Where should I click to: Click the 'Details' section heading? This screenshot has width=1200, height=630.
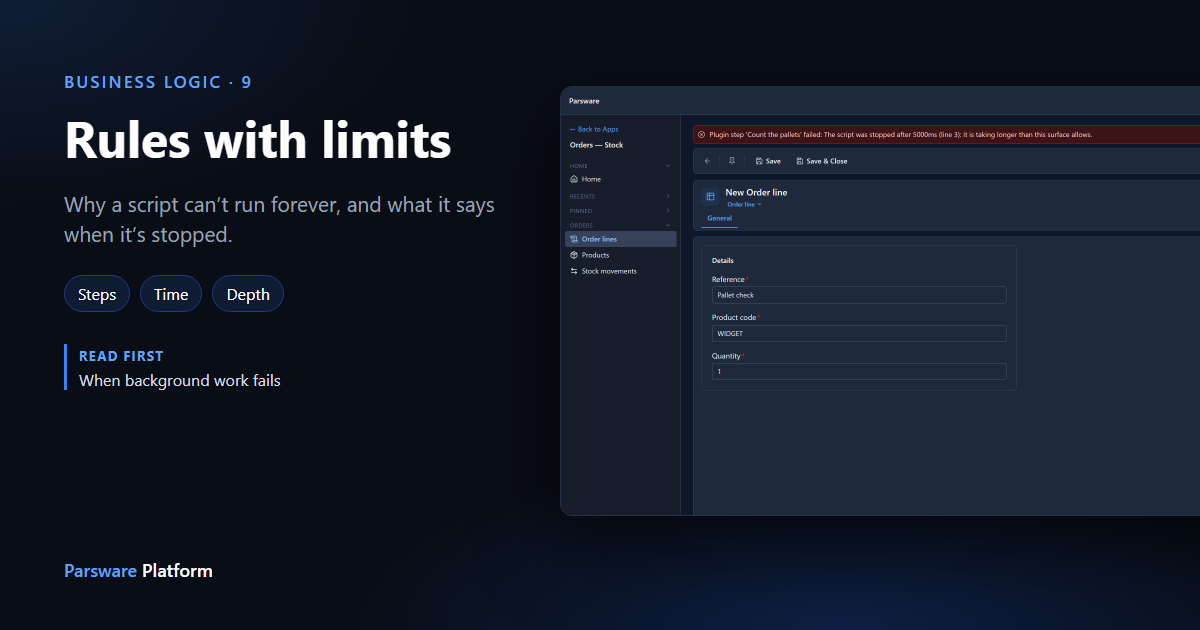[722, 261]
